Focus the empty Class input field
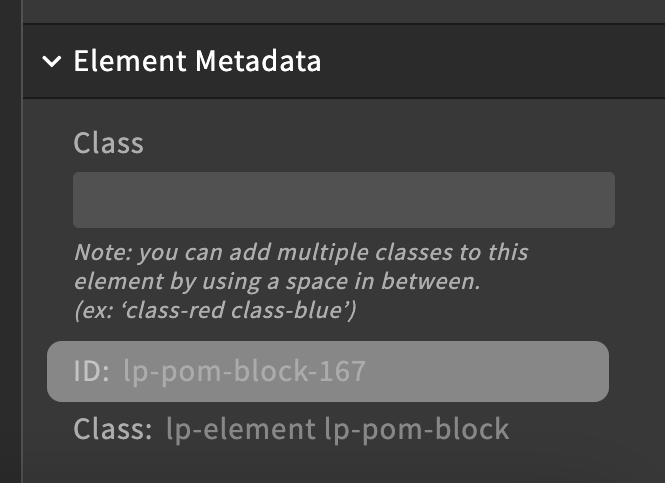This screenshot has height=483, width=665. (x=343, y=200)
